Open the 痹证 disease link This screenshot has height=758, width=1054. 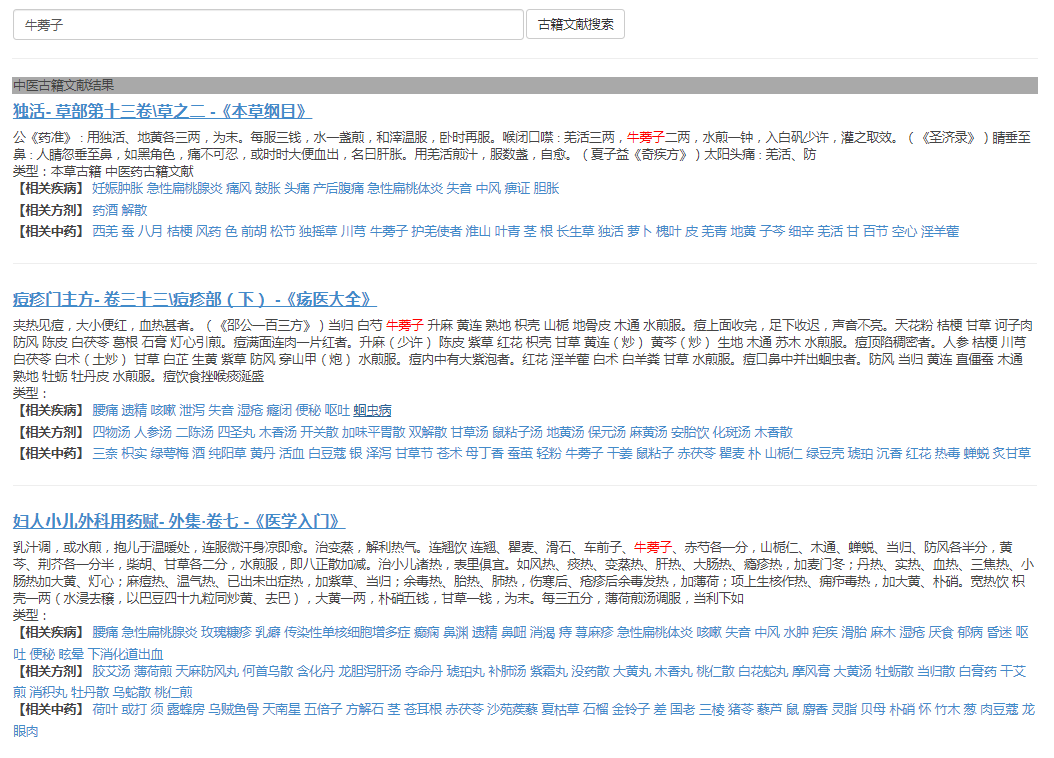tap(517, 188)
